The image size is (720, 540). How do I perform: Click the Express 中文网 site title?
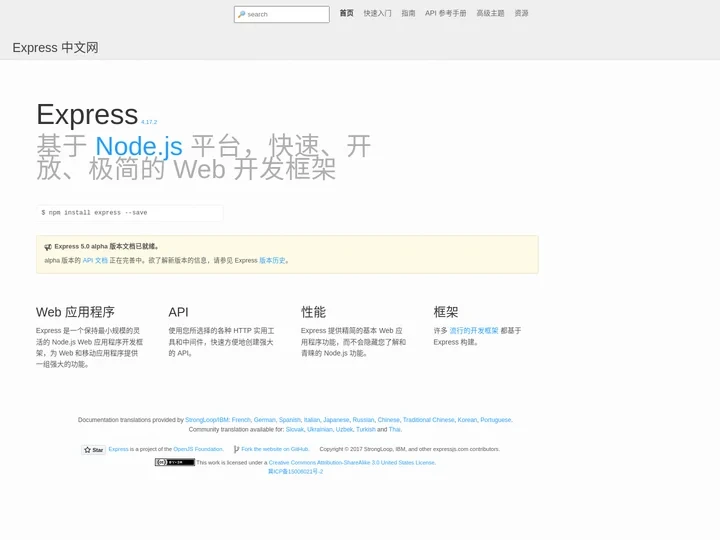(x=55, y=48)
